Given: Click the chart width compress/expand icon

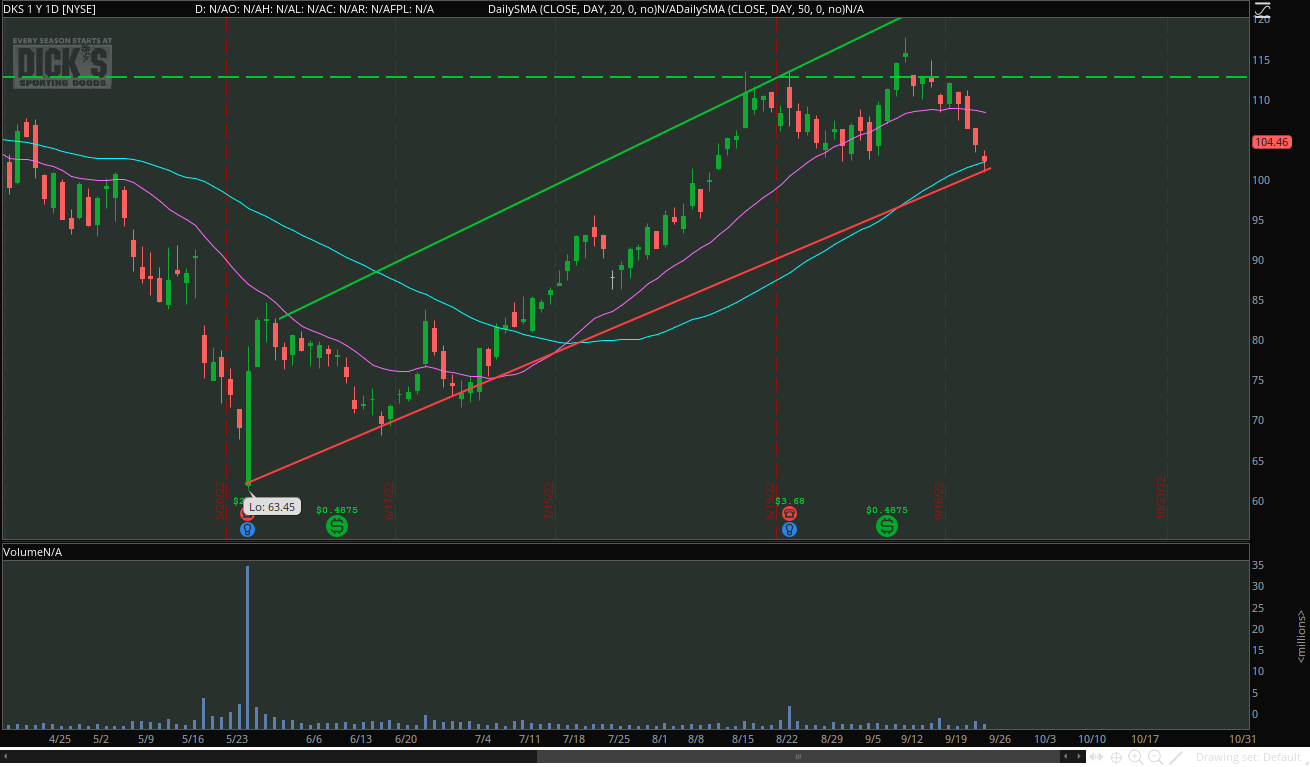Looking at the screenshot, I should pos(1097,758).
